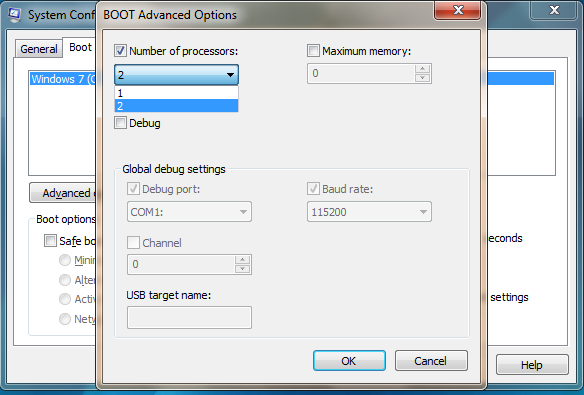Click the Cancel button
Viewport: 584px width, 395px height.
[x=431, y=360]
